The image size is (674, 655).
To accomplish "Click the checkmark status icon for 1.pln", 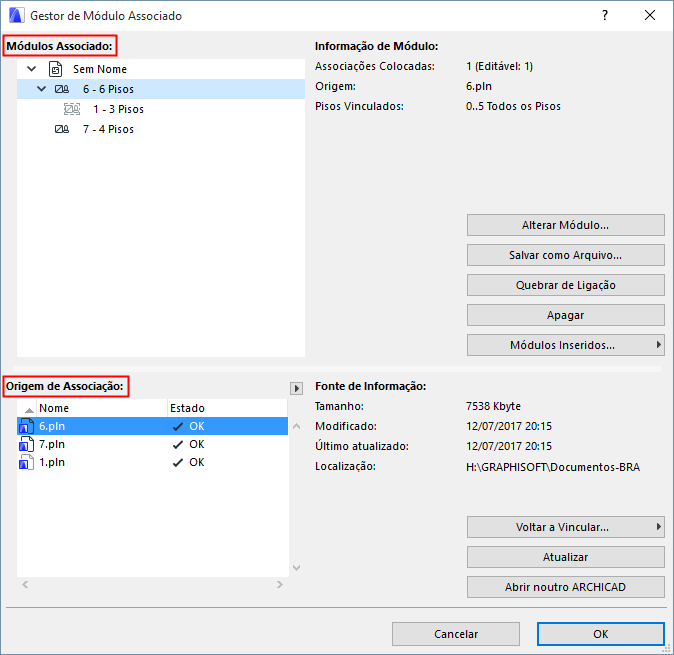I will tap(178, 462).
